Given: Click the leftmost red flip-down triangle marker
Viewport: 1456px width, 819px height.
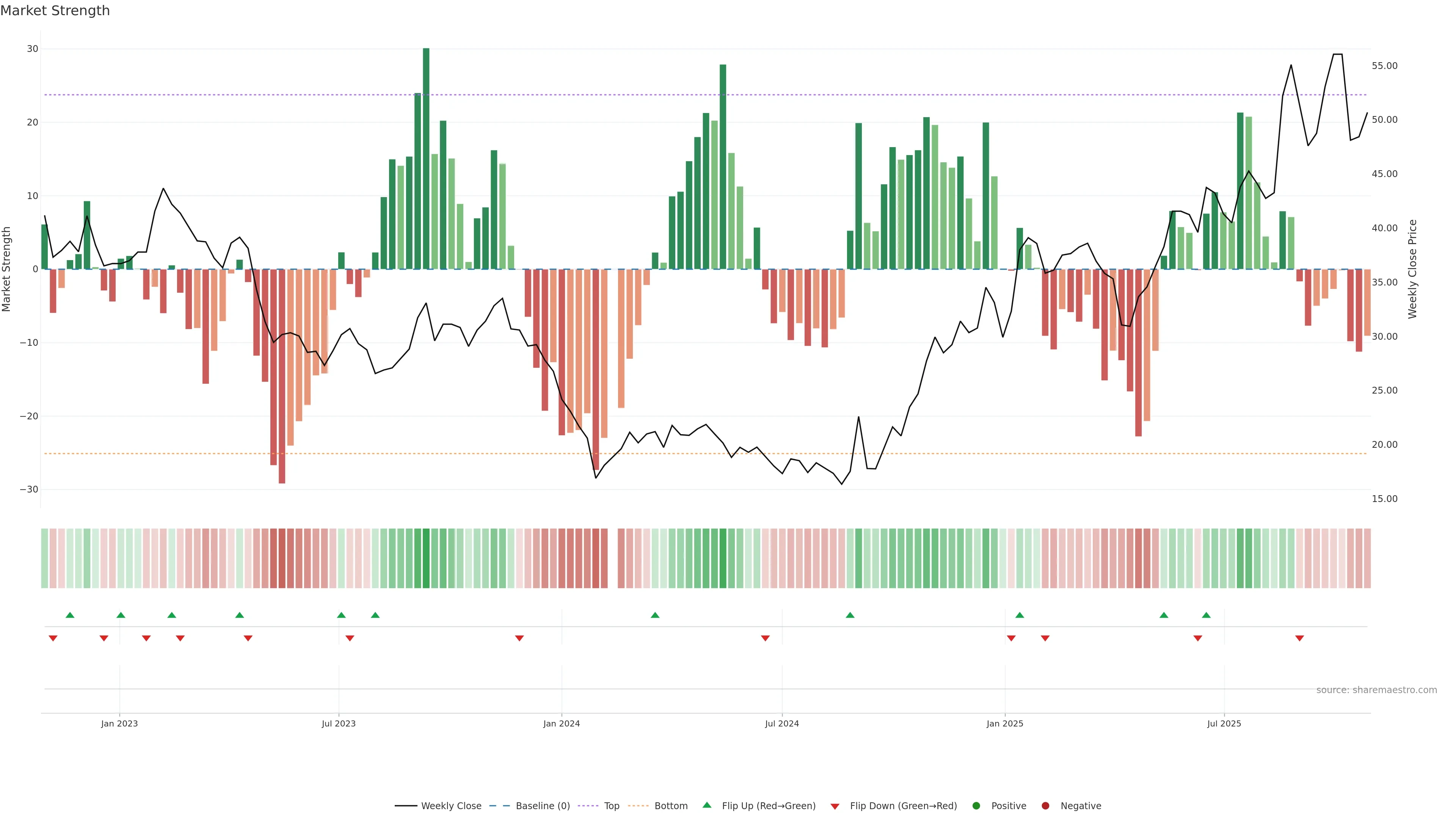Looking at the screenshot, I should (x=53, y=638).
